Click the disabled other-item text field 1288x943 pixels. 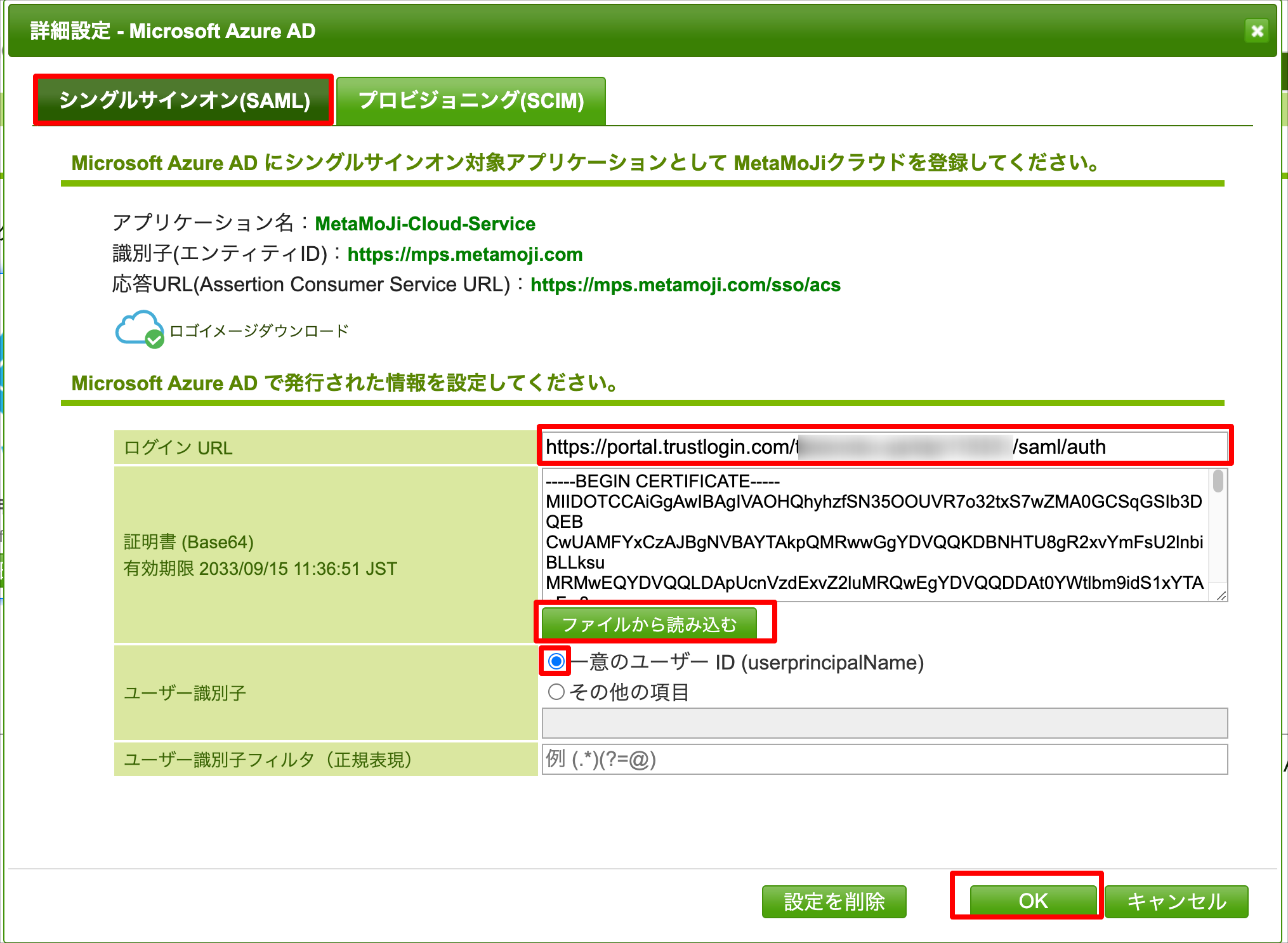tap(884, 723)
